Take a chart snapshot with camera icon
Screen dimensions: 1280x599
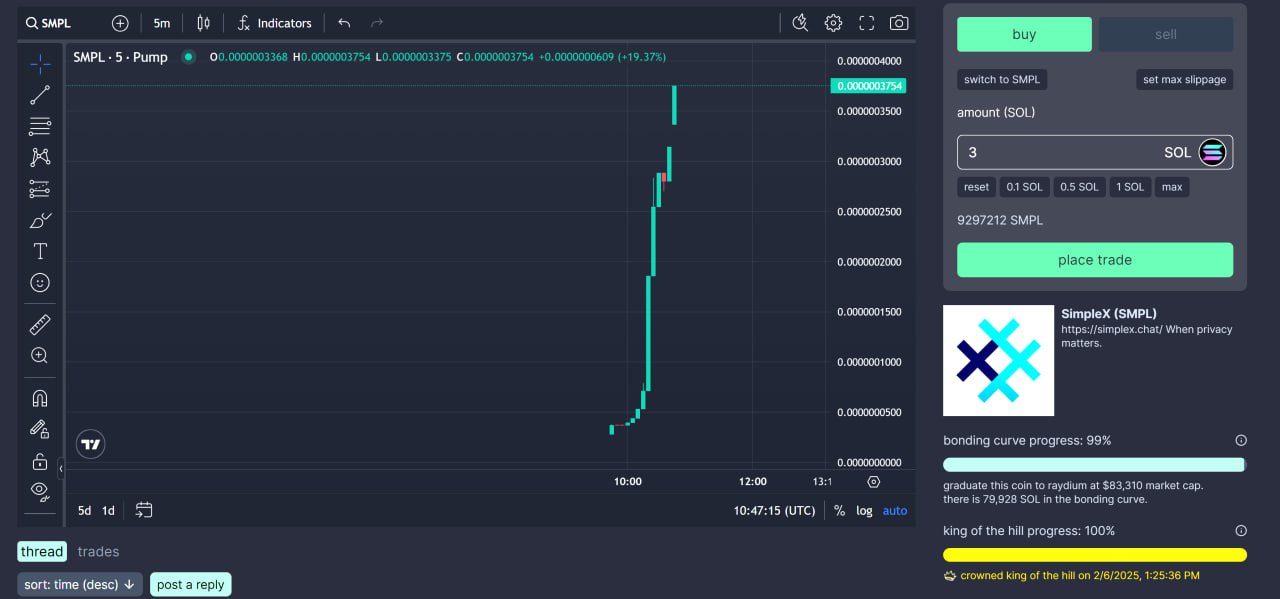coord(899,23)
